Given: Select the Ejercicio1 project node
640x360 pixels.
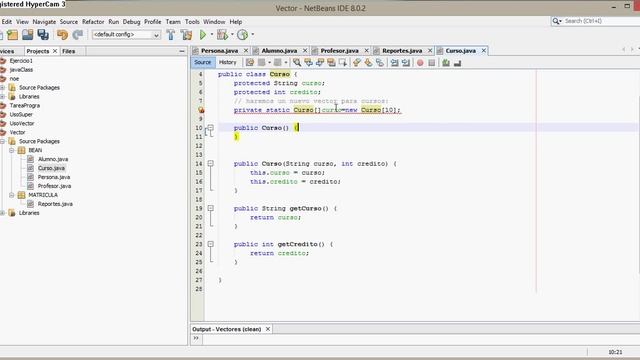Looking at the screenshot, I should [21, 60].
